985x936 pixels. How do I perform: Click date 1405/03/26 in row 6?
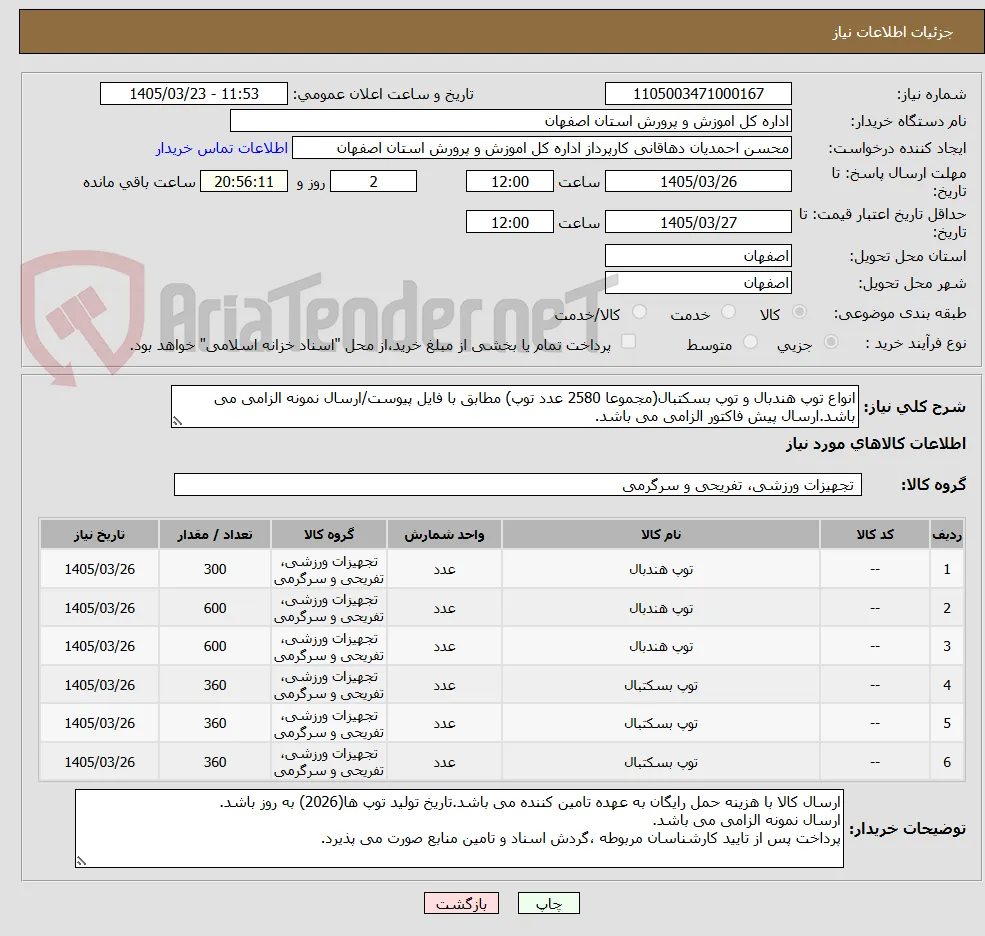(x=99, y=762)
